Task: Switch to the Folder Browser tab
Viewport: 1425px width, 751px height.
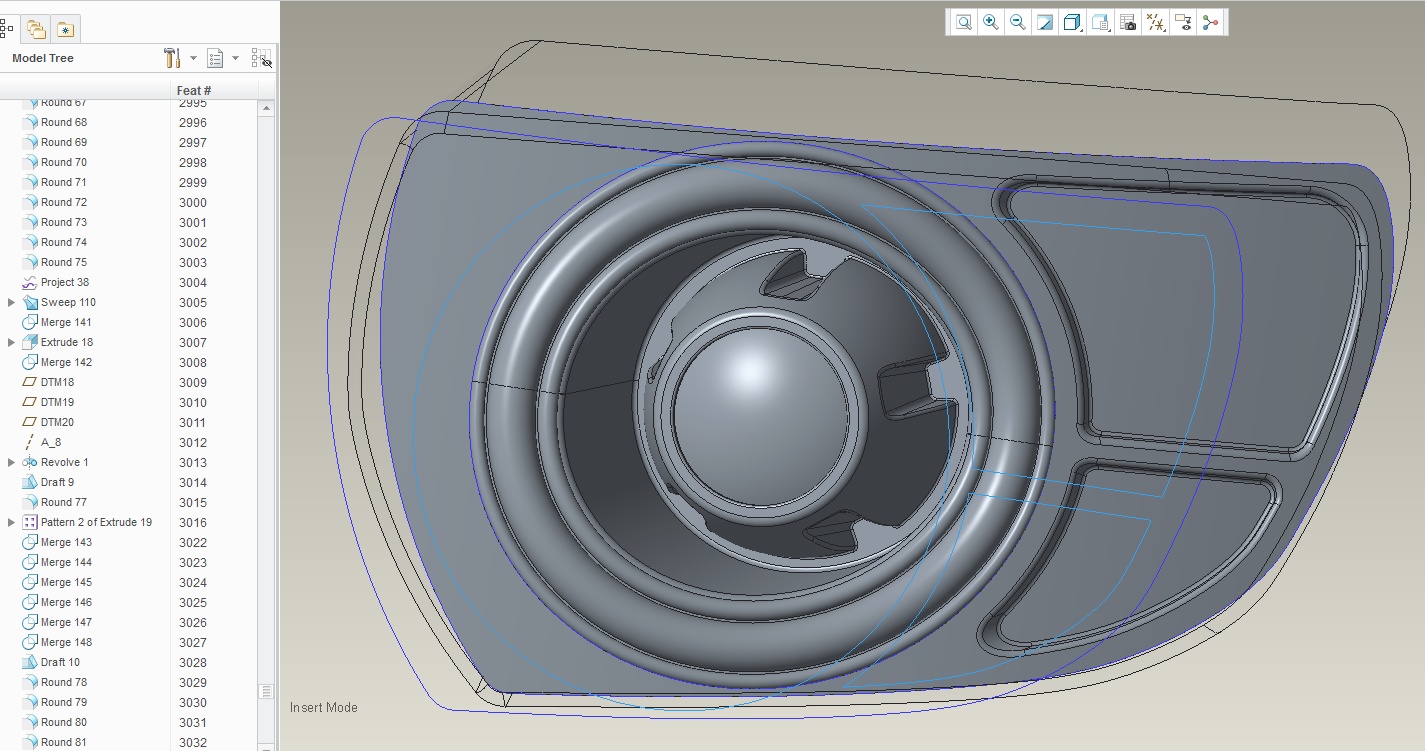Action: [37, 29]
